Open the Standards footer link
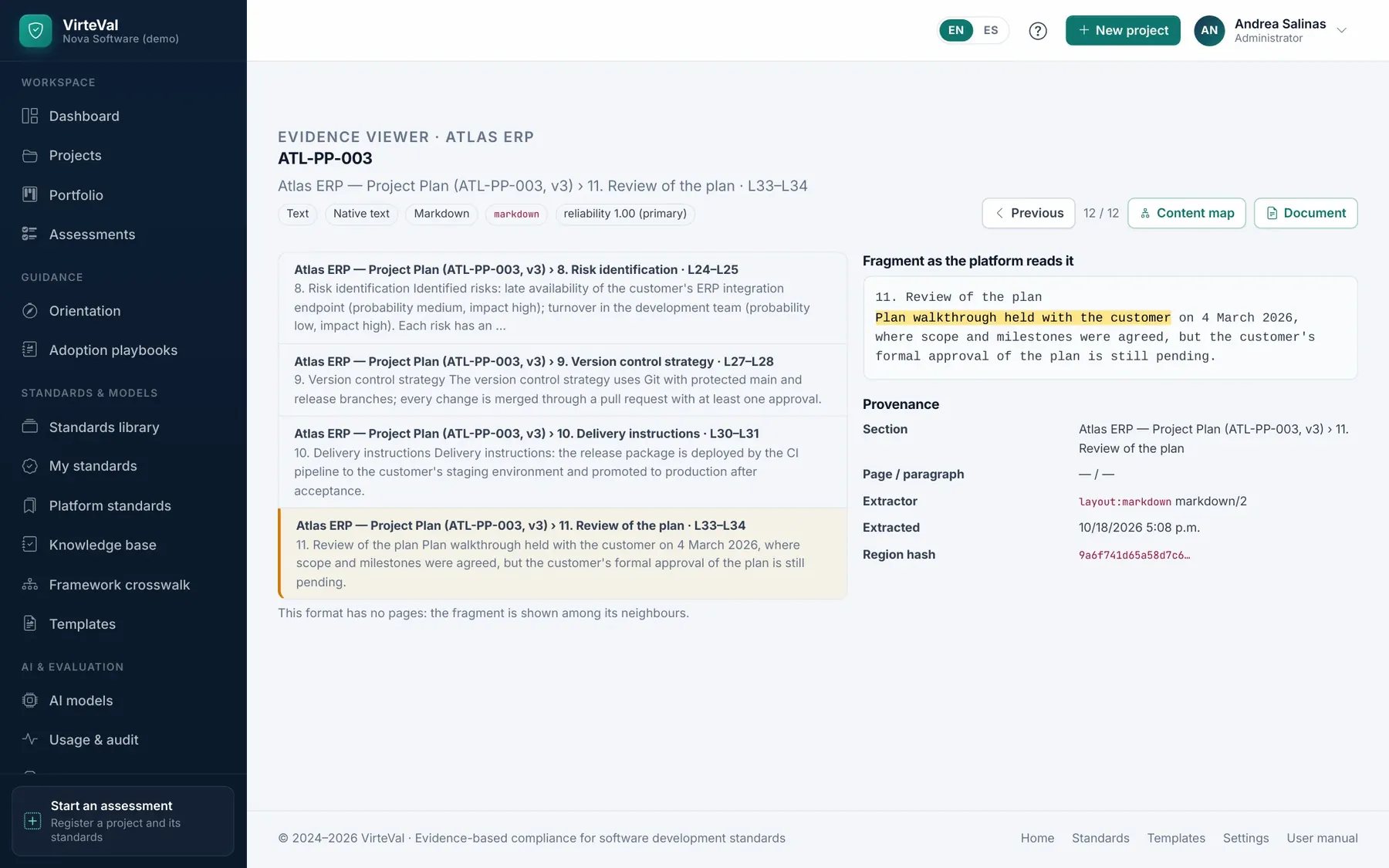 1100,838
